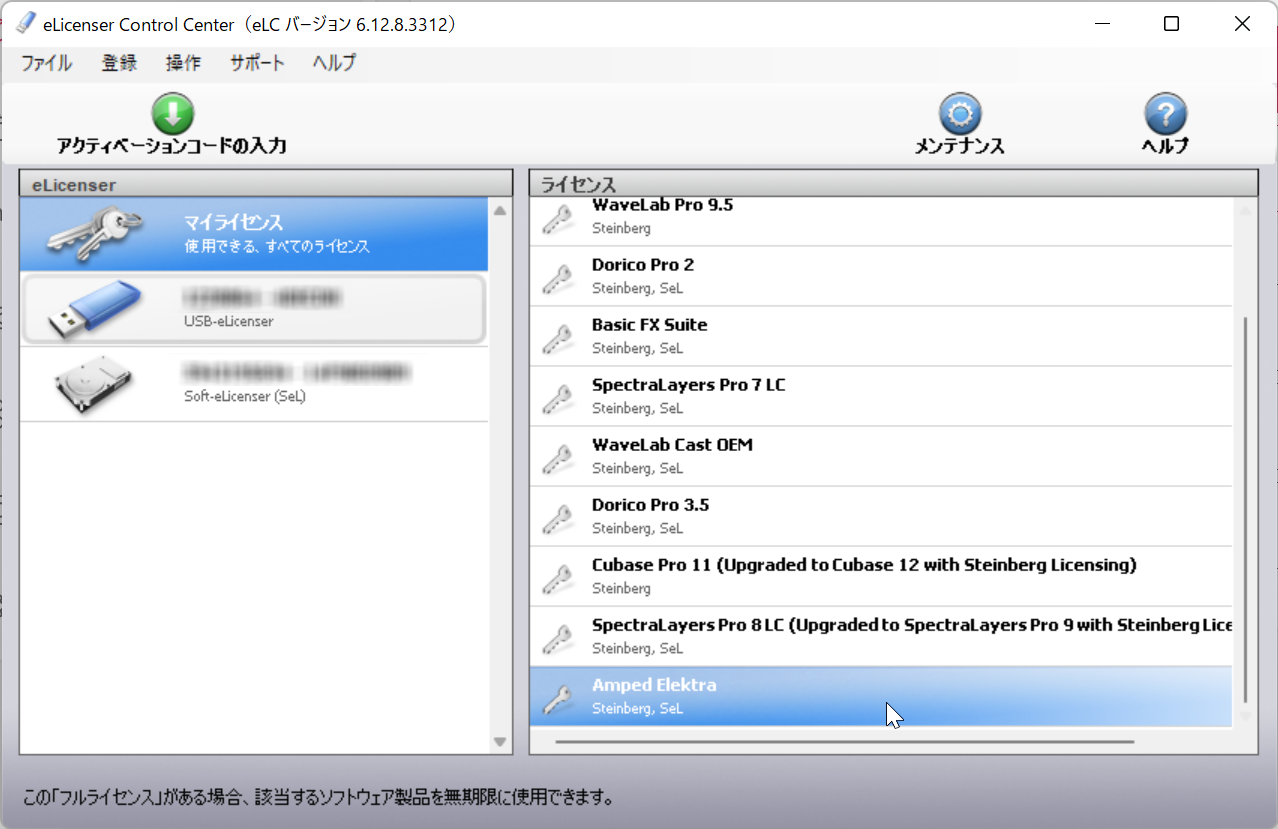Open the 操作 menu
The width and height of the screenshot is (1278, 829).
(x=184, y=63)
